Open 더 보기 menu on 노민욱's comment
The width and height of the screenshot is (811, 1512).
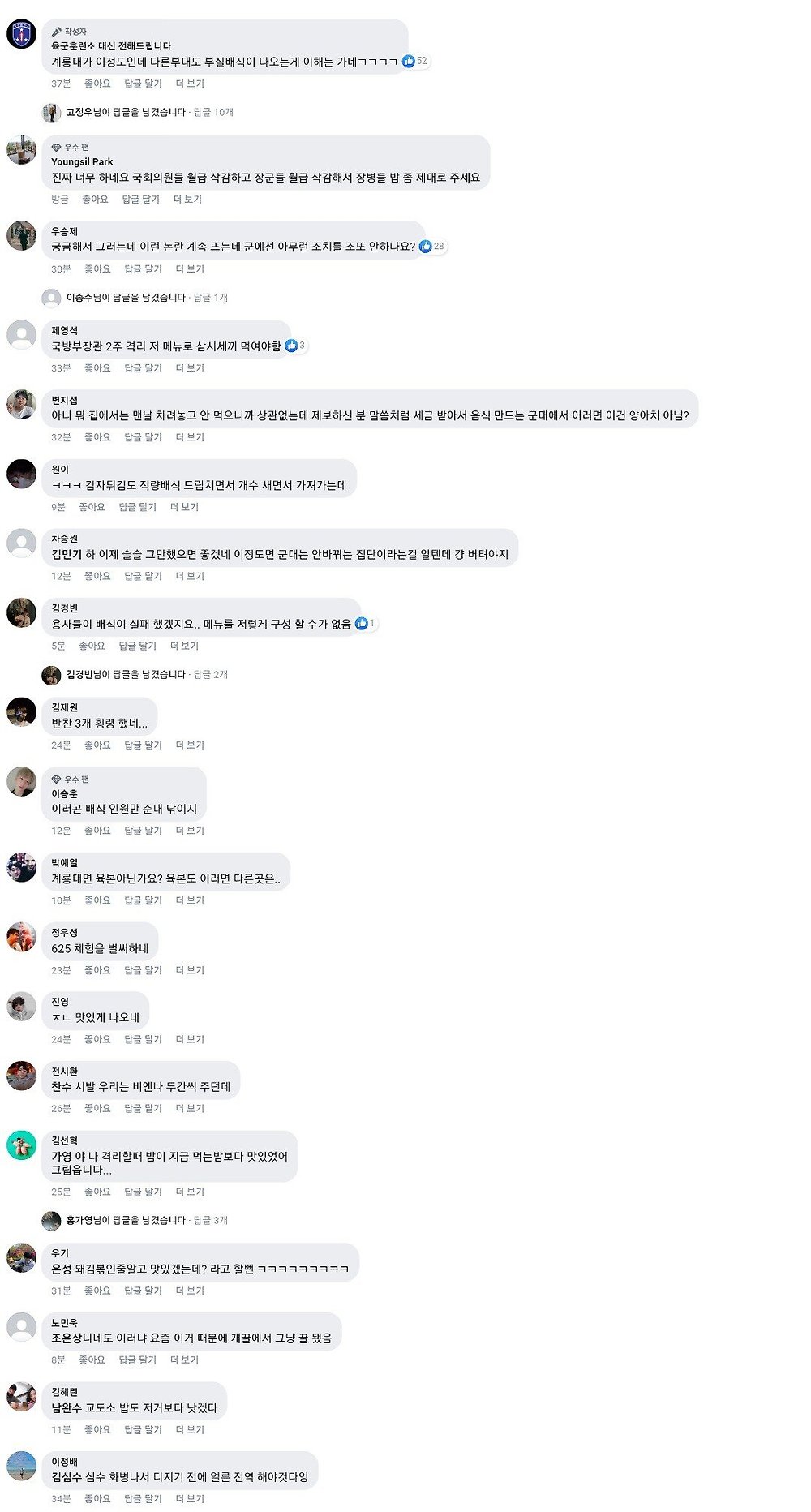[x=184, y=1360]
